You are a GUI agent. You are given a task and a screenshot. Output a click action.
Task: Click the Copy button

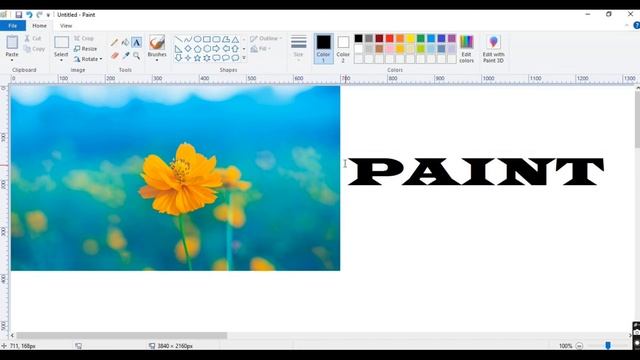(x=35, y=49)
